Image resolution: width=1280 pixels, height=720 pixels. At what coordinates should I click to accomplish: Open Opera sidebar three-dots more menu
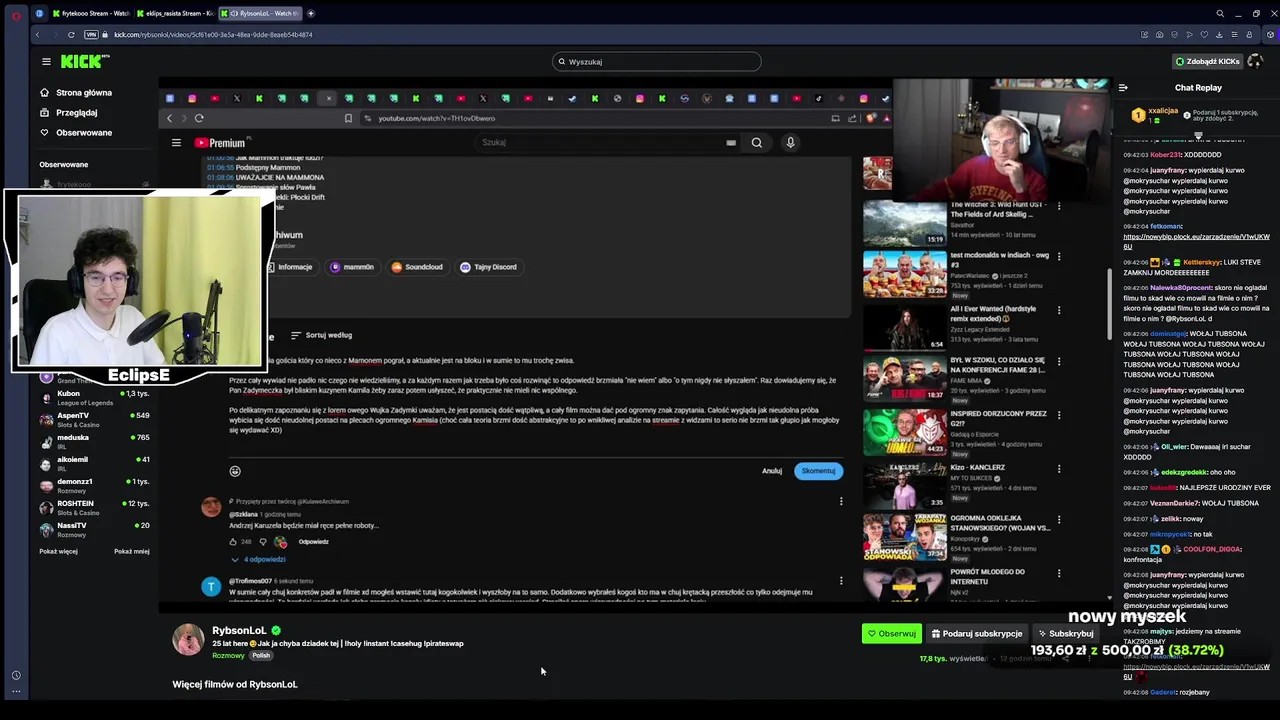coord(15,691)
